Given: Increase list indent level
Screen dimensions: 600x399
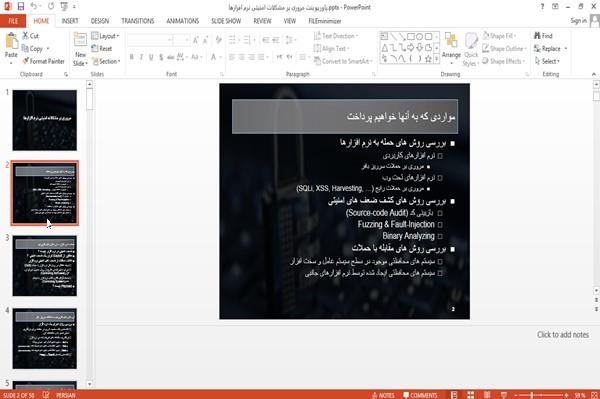Looking at the screenshot, I should [x=276, y=40].
